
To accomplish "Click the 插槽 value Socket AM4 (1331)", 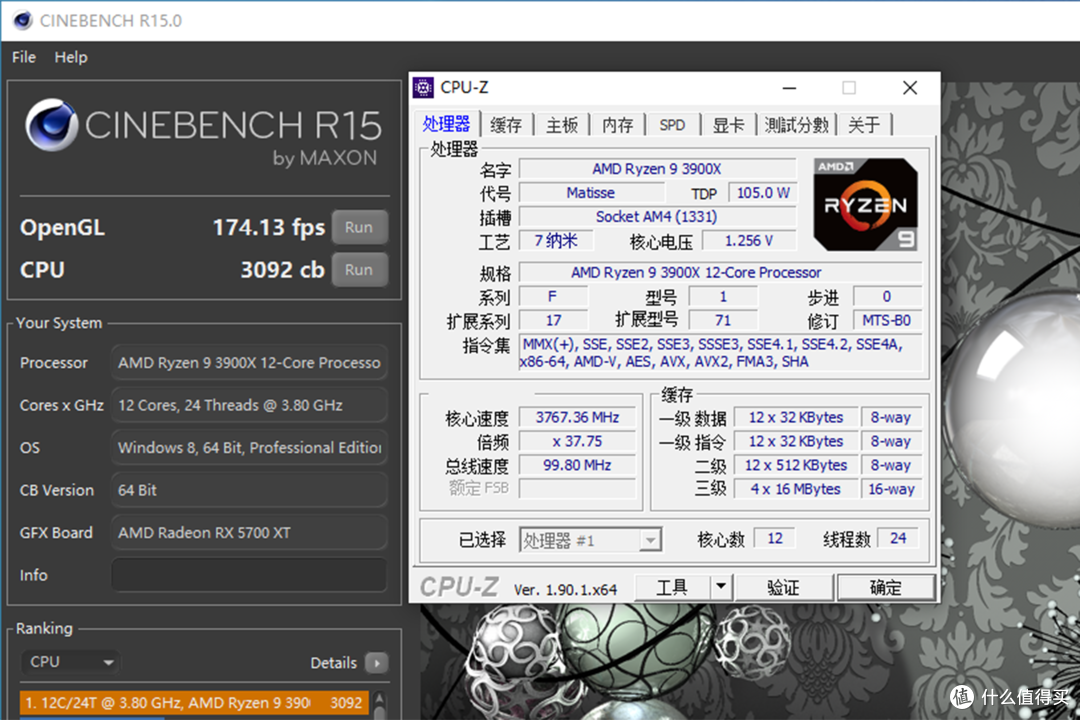I will click(x=657, y=217).
